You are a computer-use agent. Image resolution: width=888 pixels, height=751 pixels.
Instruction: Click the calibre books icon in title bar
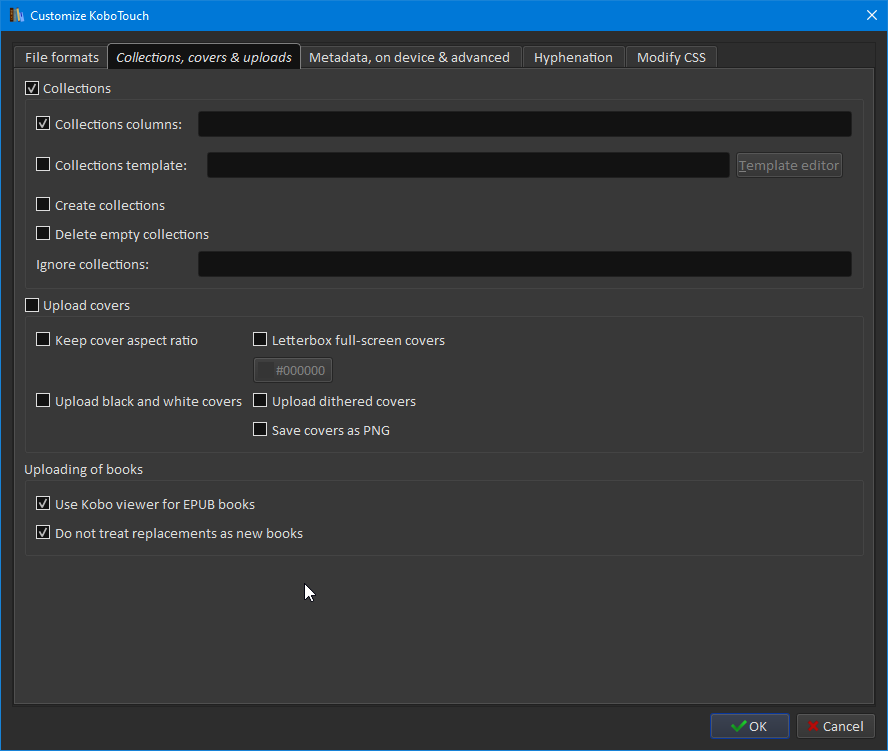tap(16, 15)
